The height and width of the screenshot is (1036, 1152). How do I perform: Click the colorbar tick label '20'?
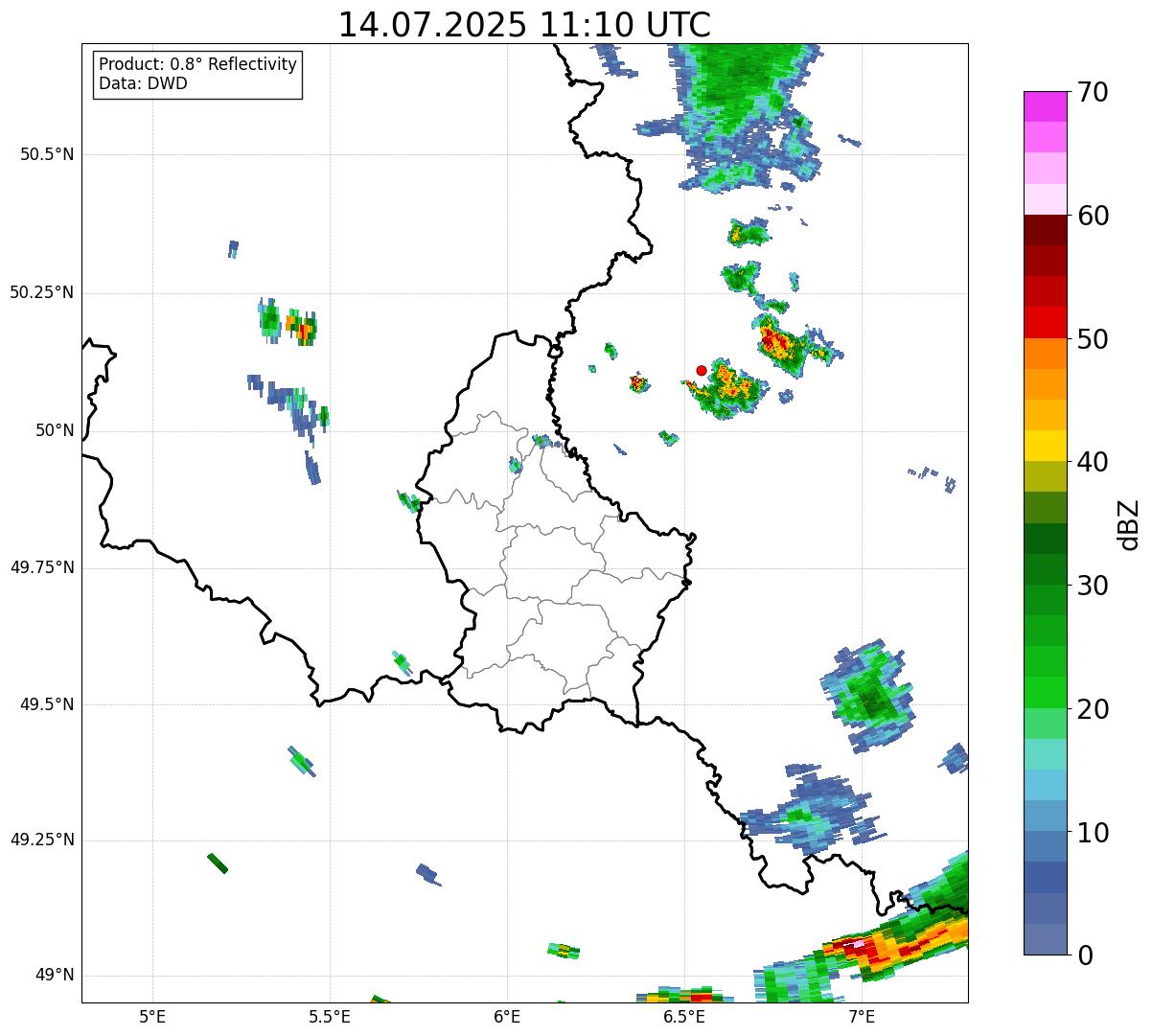coord(1093,709)
